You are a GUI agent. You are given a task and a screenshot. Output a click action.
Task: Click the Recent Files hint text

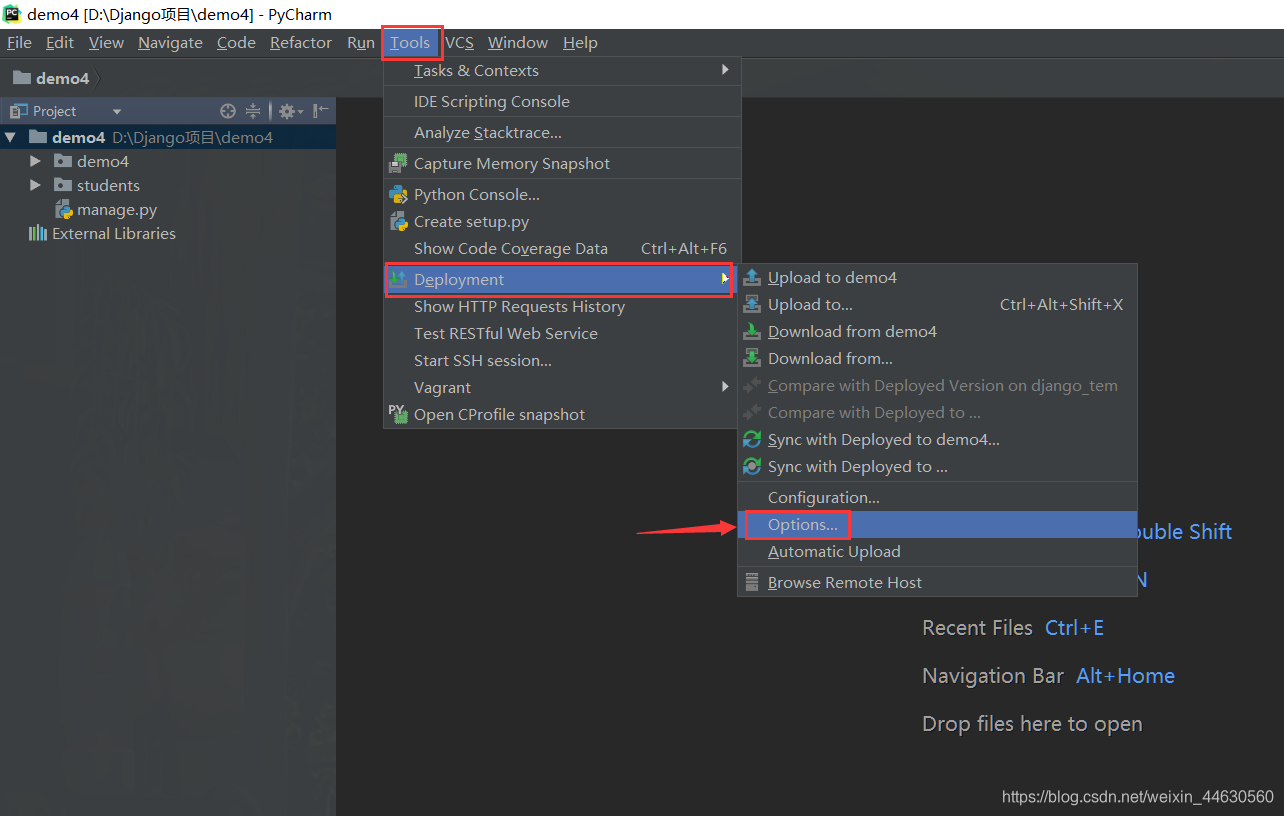(x=977, y=627)
